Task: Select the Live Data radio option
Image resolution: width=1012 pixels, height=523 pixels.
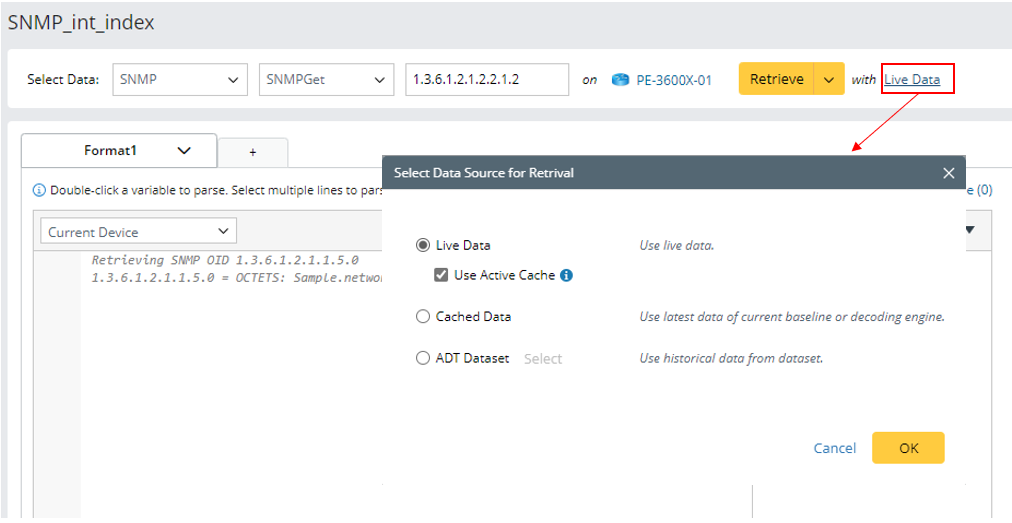Action: (423, 245)
